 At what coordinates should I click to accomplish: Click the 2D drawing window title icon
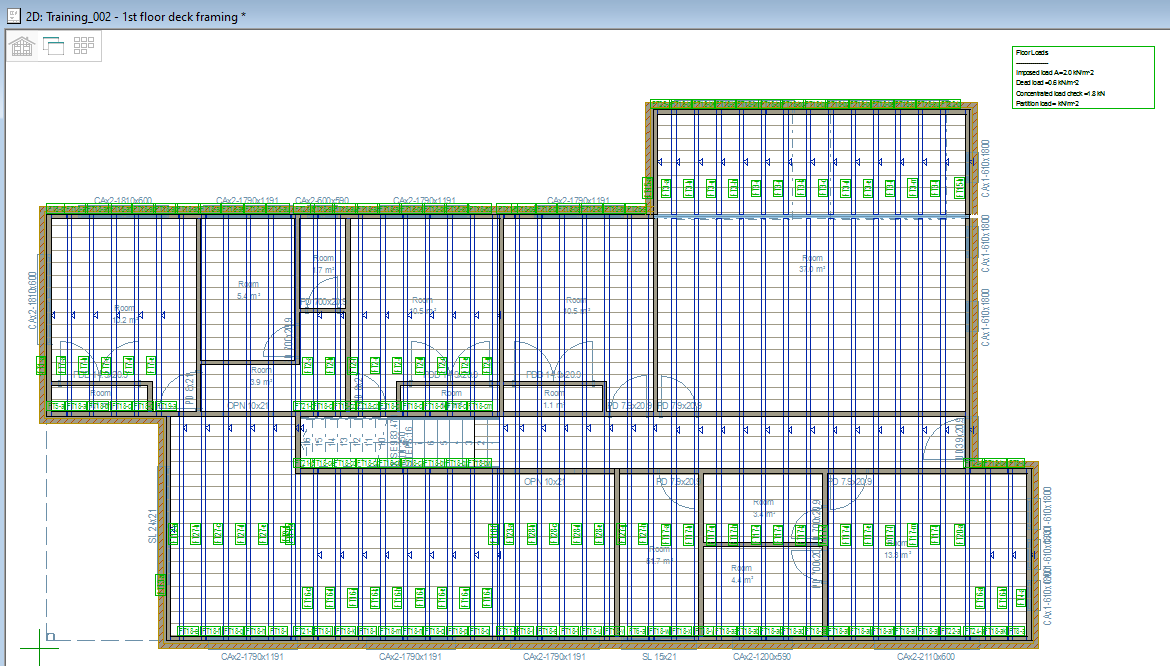12,14
